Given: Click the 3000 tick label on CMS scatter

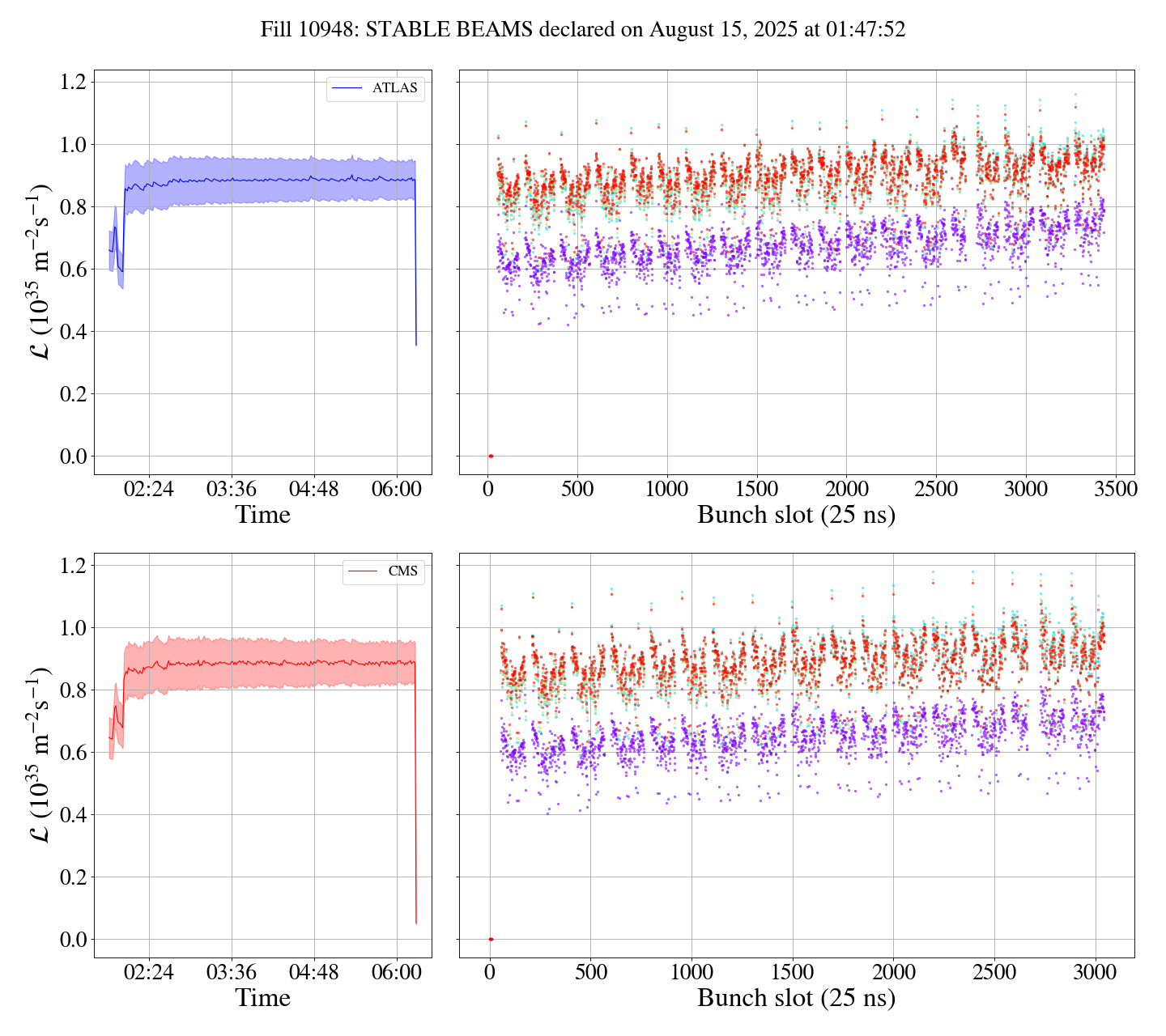Looking at the screenshot, I should point(1095,973).
